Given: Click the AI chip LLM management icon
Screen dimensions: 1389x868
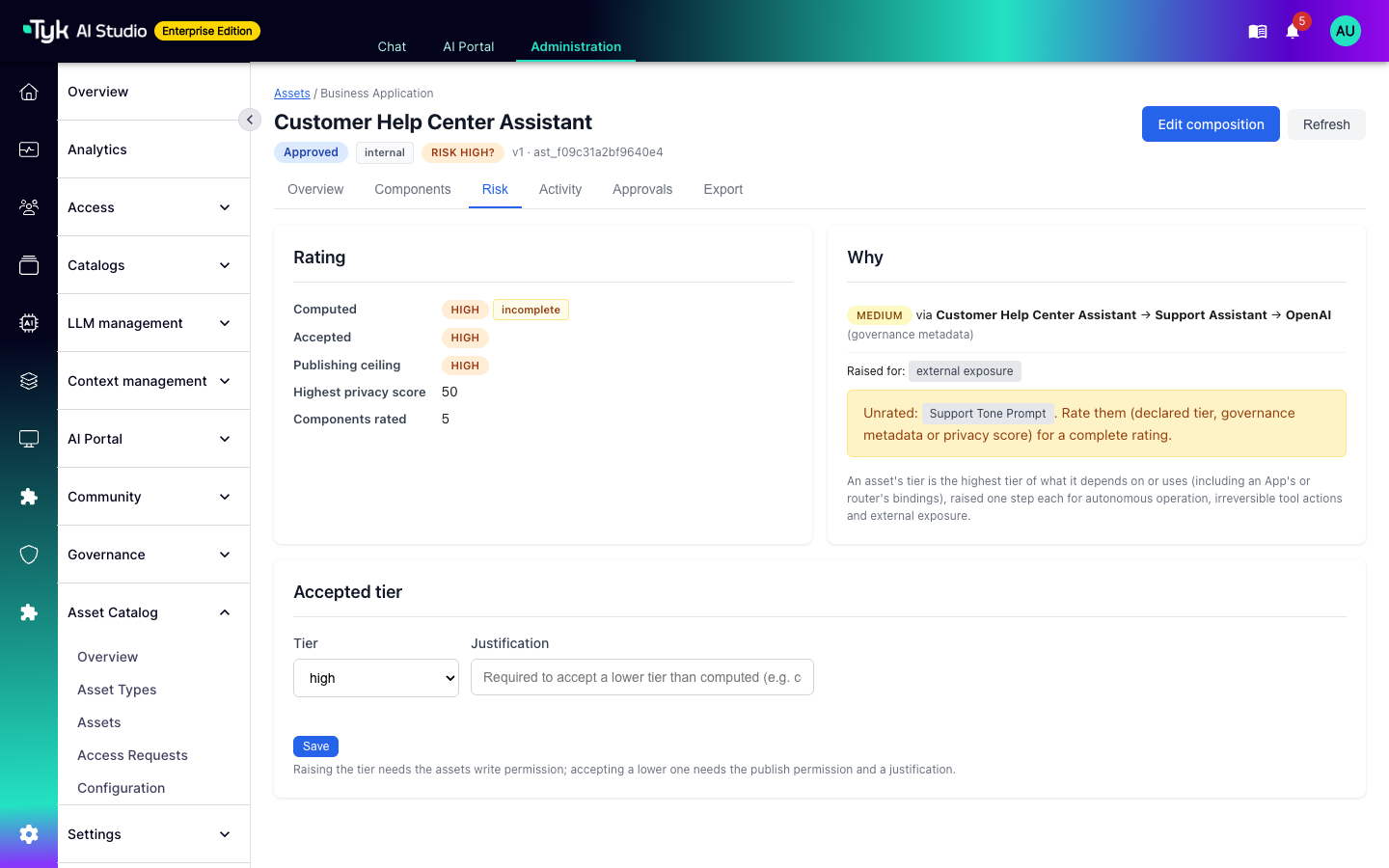Looking at the screenshot, I should (x=29, y=323).
